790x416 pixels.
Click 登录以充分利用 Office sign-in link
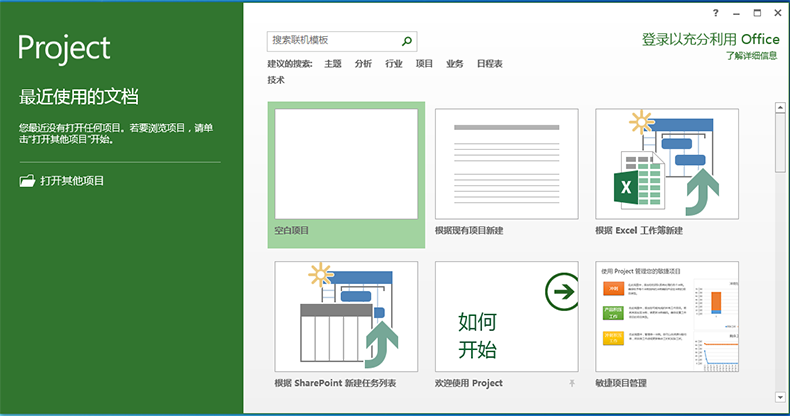click(x=710, y=39)
